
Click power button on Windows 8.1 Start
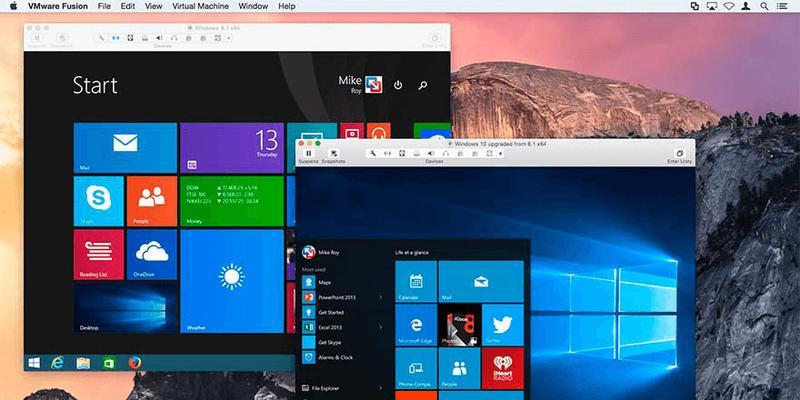[398, 86]
